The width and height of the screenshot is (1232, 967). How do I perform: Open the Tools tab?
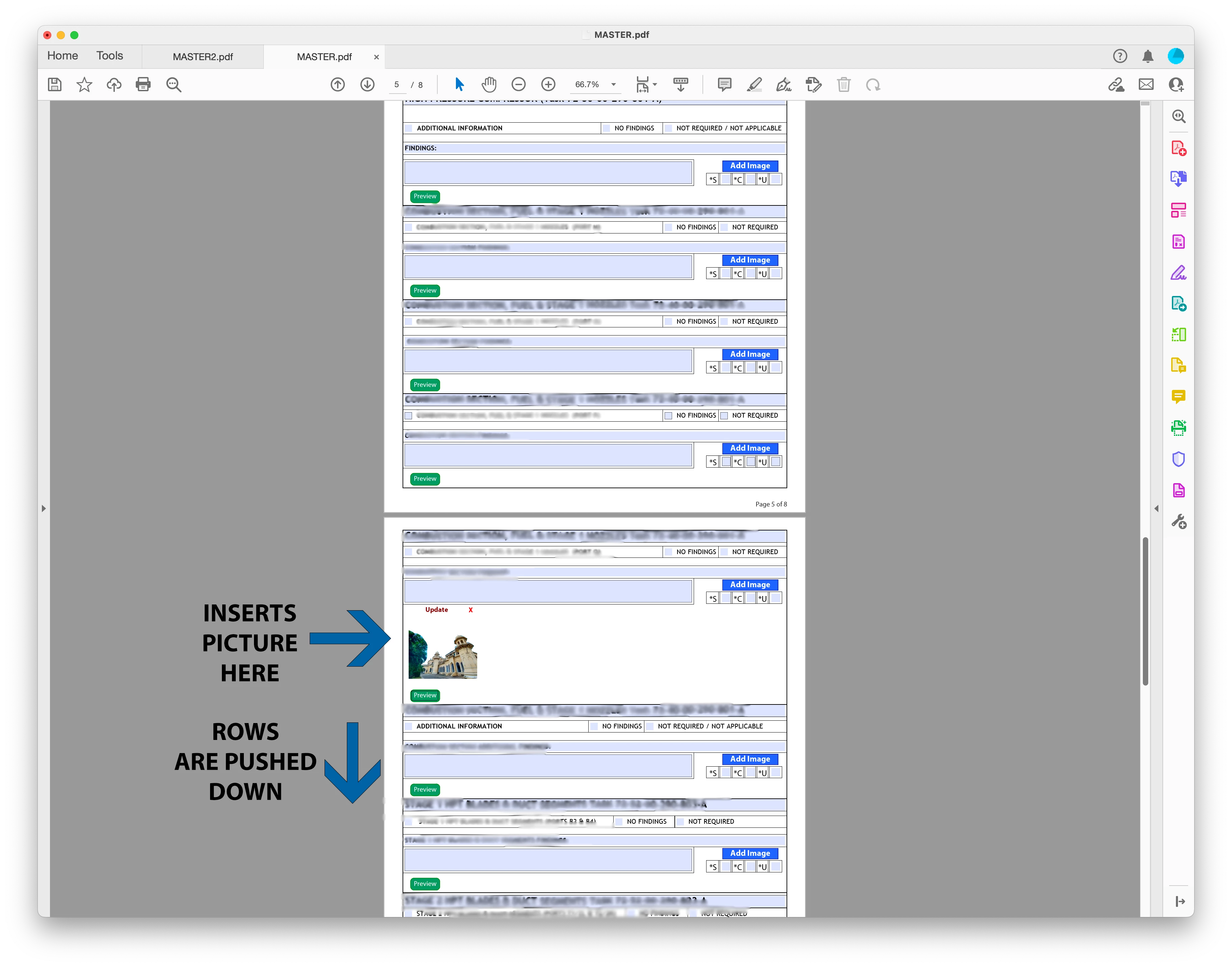coord(109,56)
